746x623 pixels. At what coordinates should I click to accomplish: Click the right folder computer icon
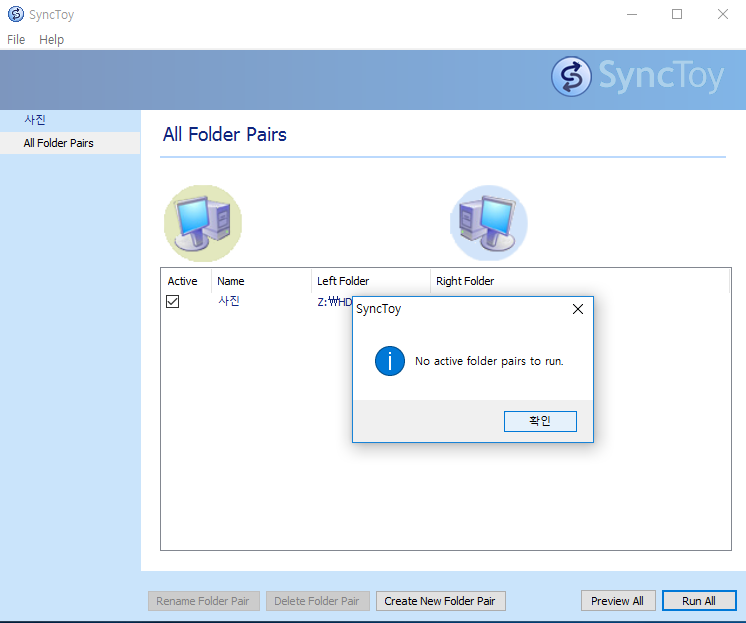point(489,223)
